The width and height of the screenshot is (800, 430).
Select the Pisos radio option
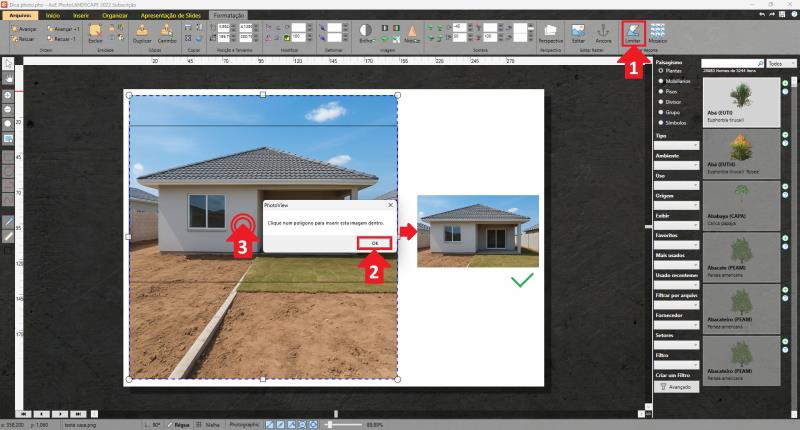[x=660, y=92]
